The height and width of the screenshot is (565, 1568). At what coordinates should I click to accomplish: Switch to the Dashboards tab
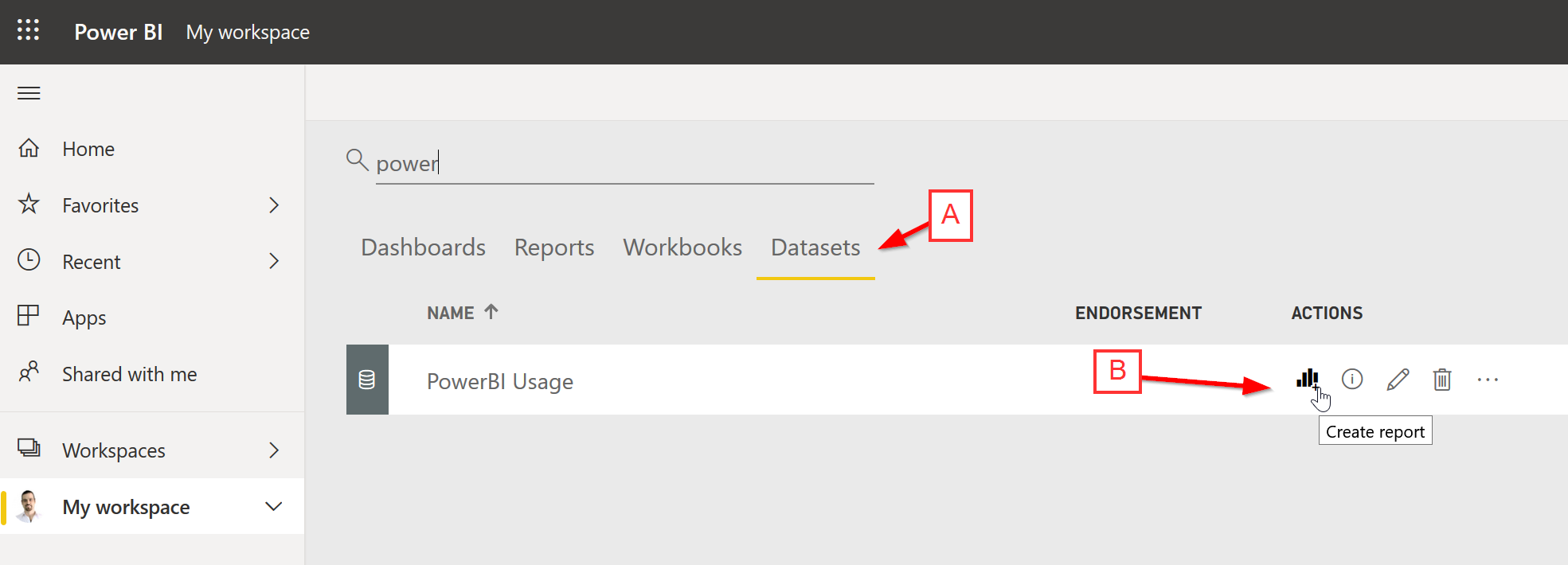tap(423, 247)
